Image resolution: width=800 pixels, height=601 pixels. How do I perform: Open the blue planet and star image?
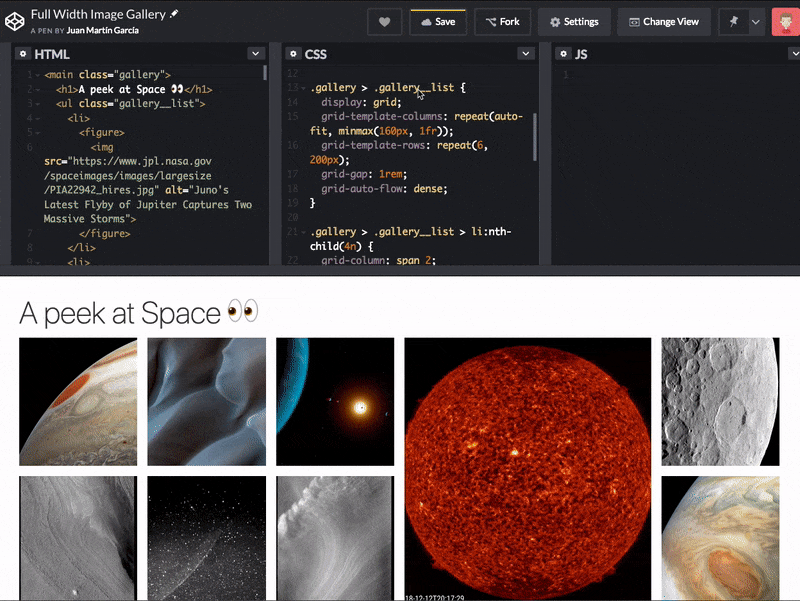[335, 402]
